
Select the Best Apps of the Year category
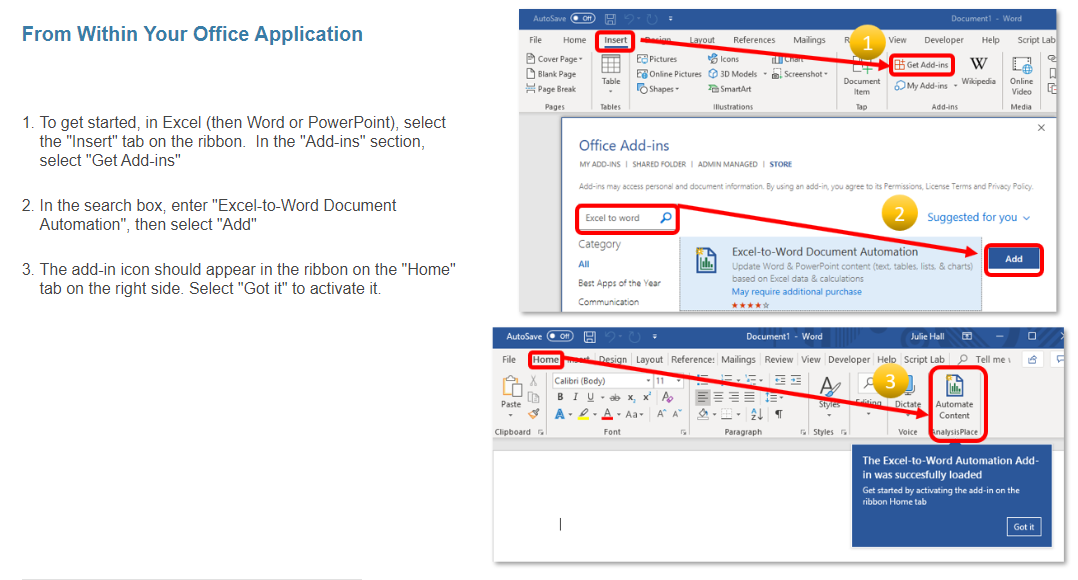619,283
